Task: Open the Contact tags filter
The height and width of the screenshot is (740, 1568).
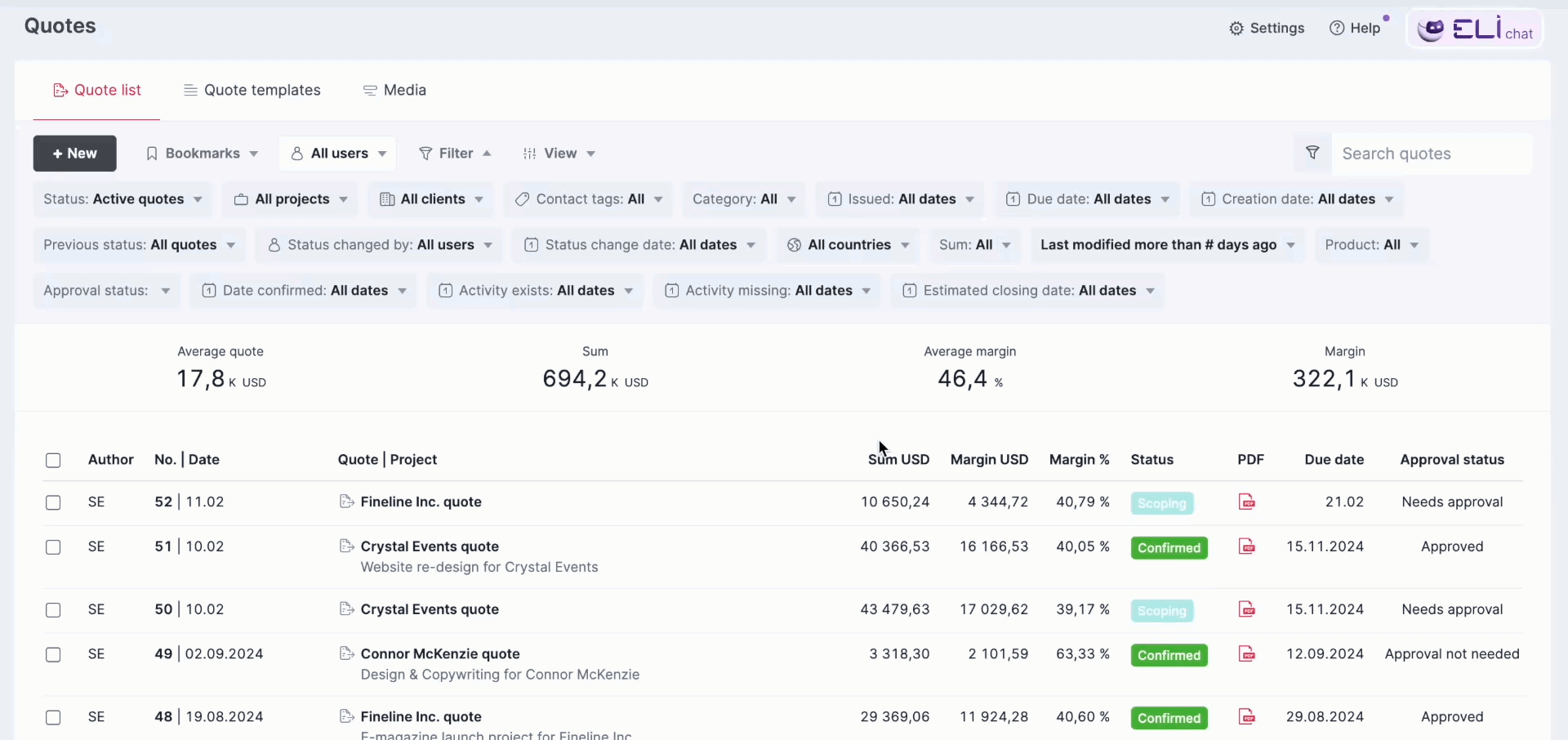Action: (x=588, y=199)
